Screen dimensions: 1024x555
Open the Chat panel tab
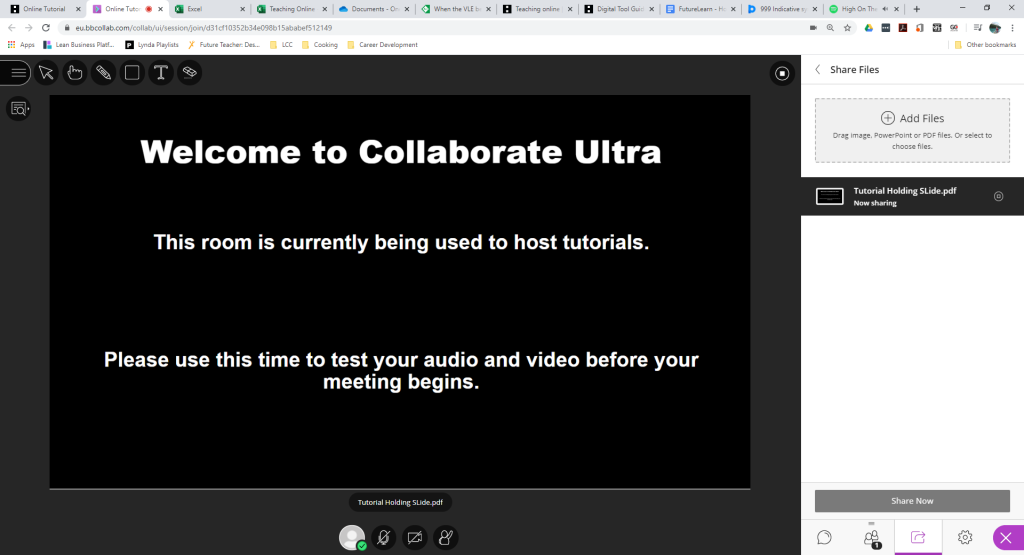824,537
